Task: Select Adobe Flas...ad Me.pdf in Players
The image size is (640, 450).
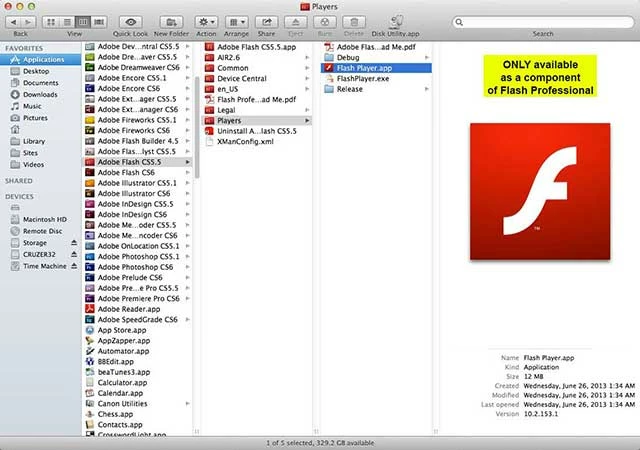Action: point(376,47)
